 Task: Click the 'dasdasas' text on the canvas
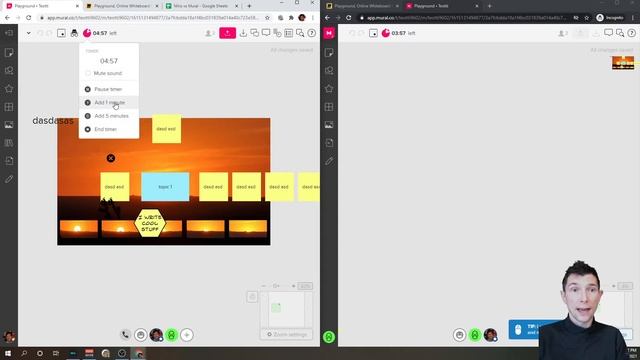[53, 121]
